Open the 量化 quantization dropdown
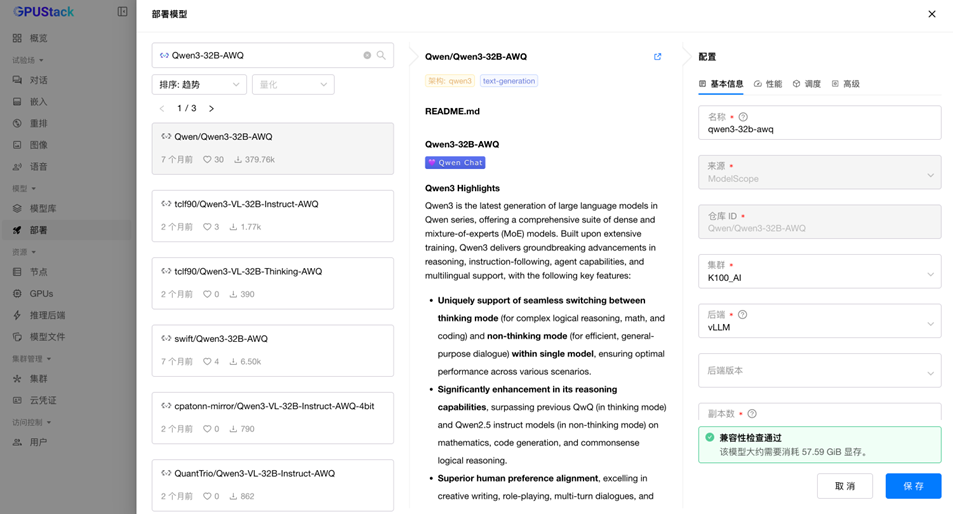The height and width of the screenshot is (514, 953). 294,84
